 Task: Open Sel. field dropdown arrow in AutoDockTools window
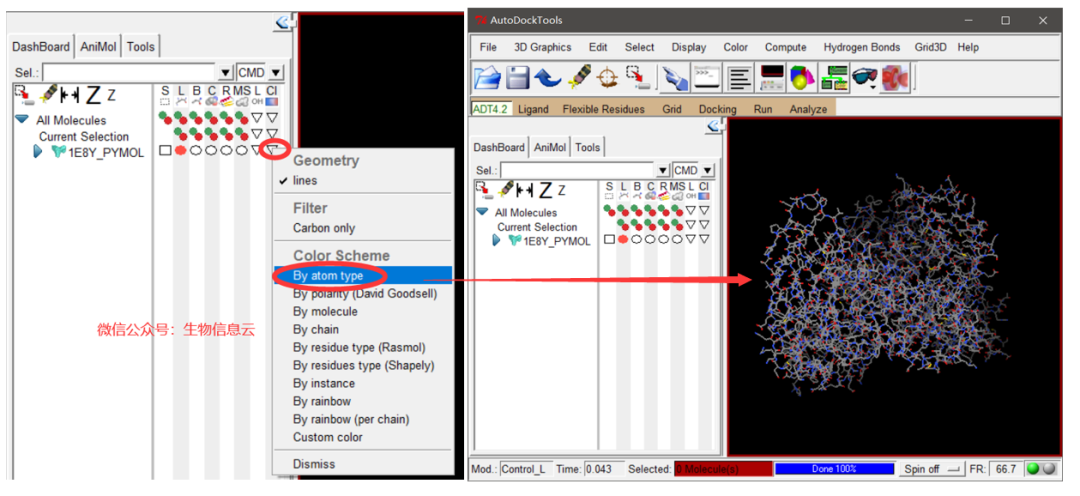pos(662,170)
